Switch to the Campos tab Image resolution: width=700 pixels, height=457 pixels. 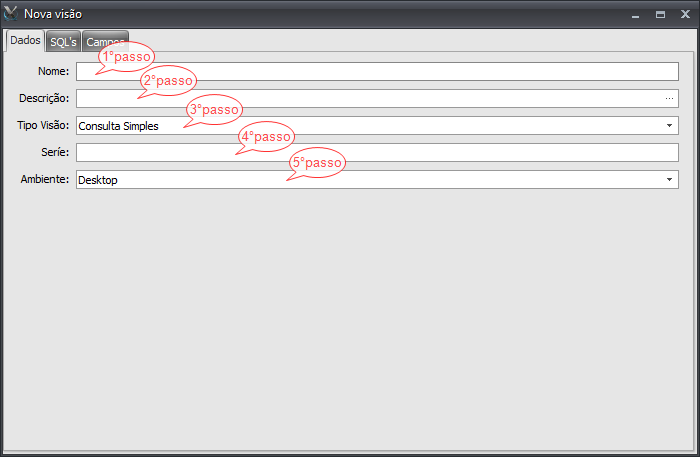pyautogui.click(x=105, y=42)
